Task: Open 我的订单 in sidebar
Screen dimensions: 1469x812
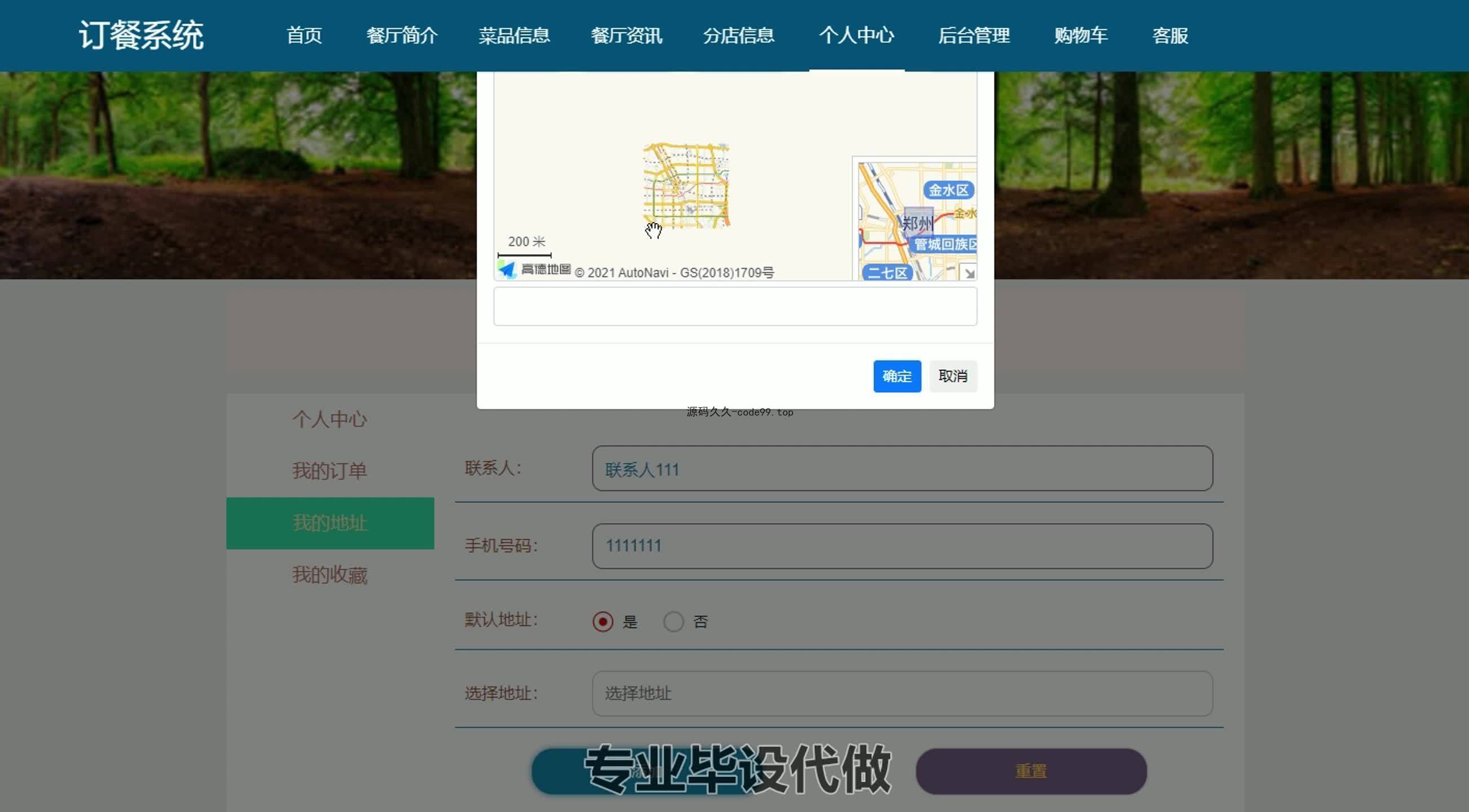Action: coord(329,471)
